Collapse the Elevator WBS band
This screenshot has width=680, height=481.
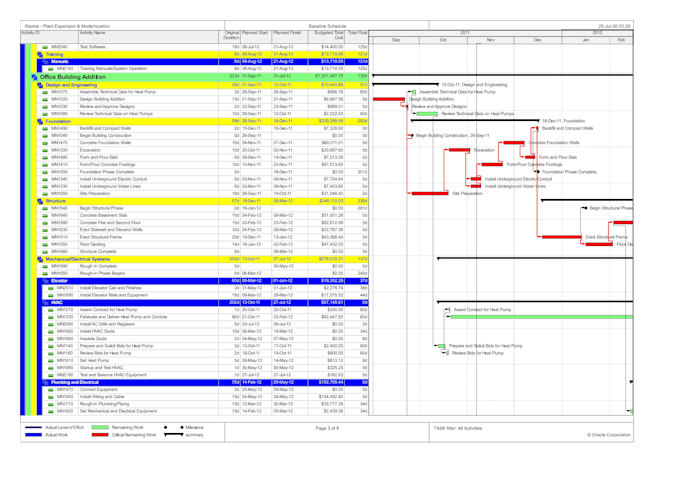(46, 281)
